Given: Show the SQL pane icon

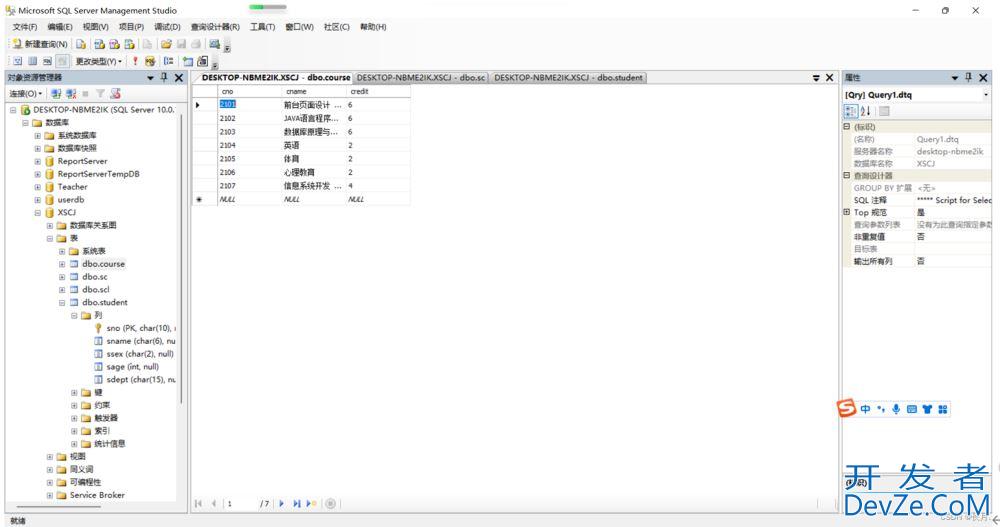Looking at the screenshot, I should point(47,61).
